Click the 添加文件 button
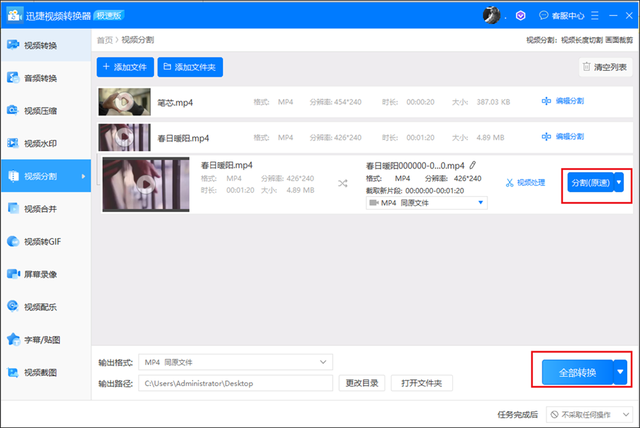640x428 pixels. point(125,68)
